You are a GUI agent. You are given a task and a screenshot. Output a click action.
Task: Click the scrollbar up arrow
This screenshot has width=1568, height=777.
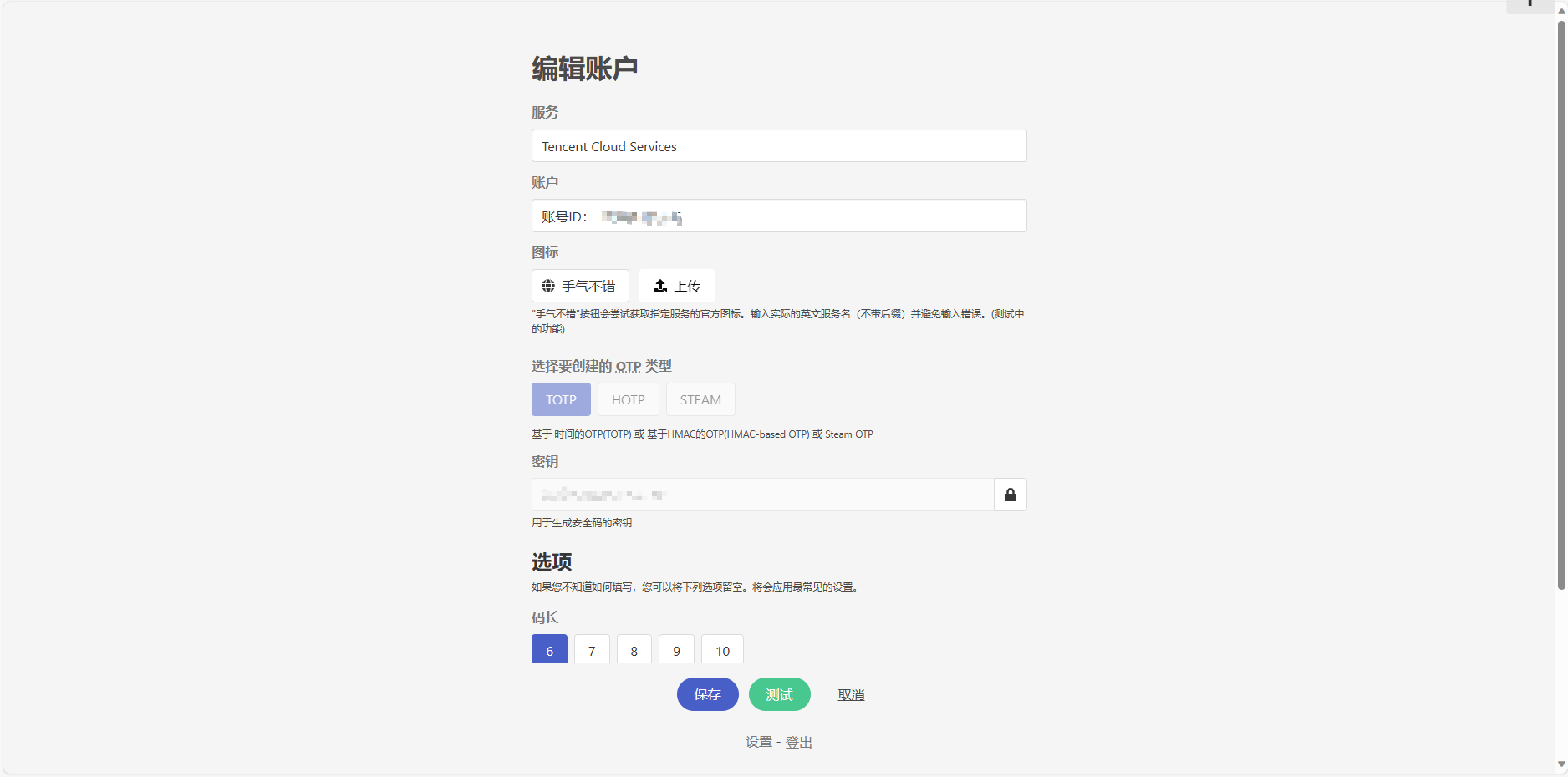1560,11
